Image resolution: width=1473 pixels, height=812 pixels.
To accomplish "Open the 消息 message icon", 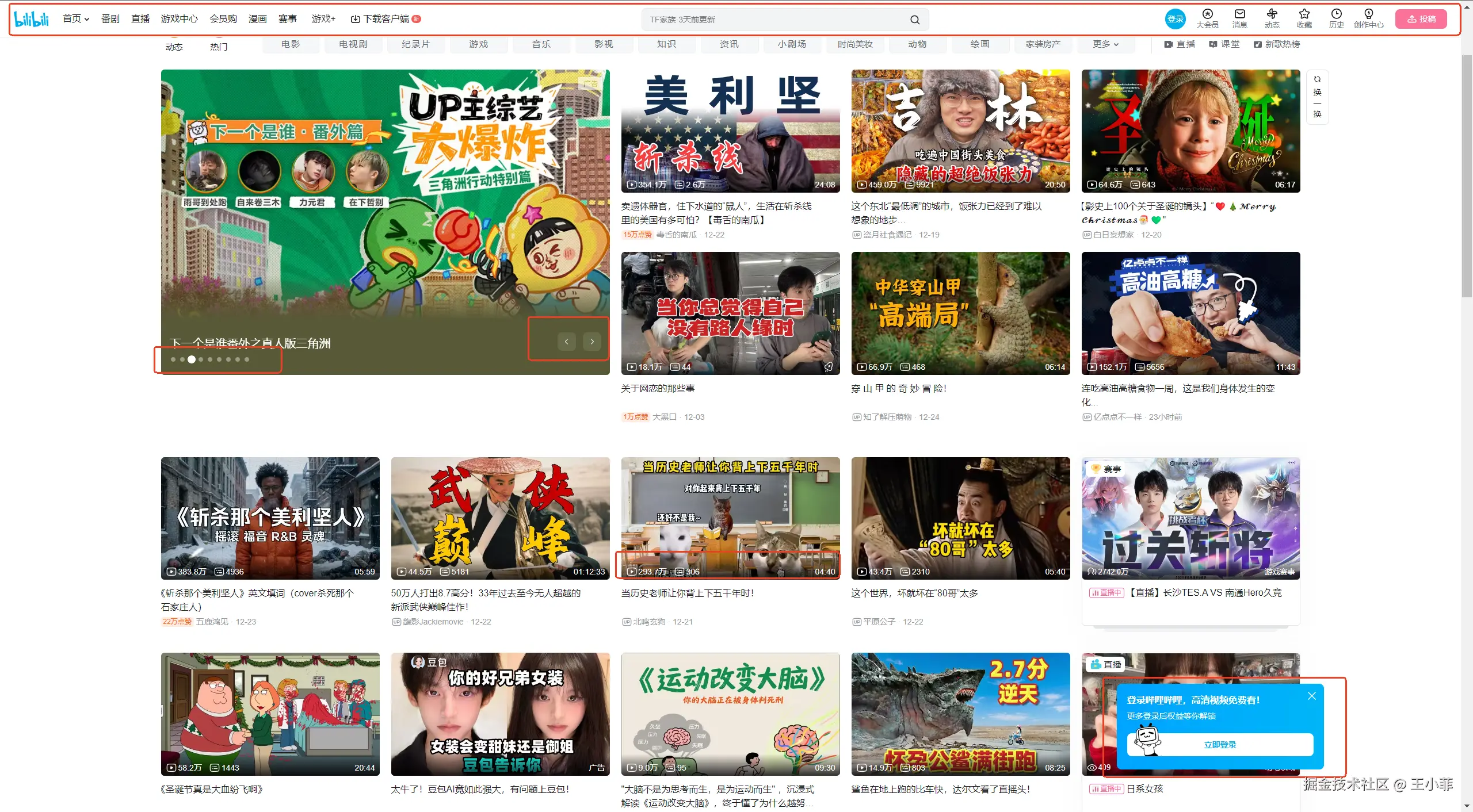I will point(1239,14).
